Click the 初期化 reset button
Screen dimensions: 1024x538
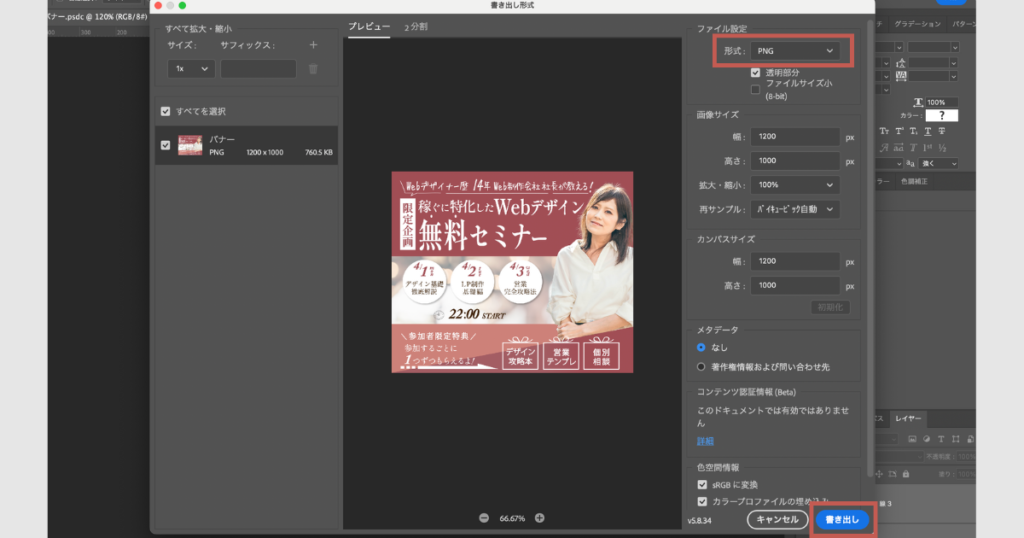tap(830, 307)
